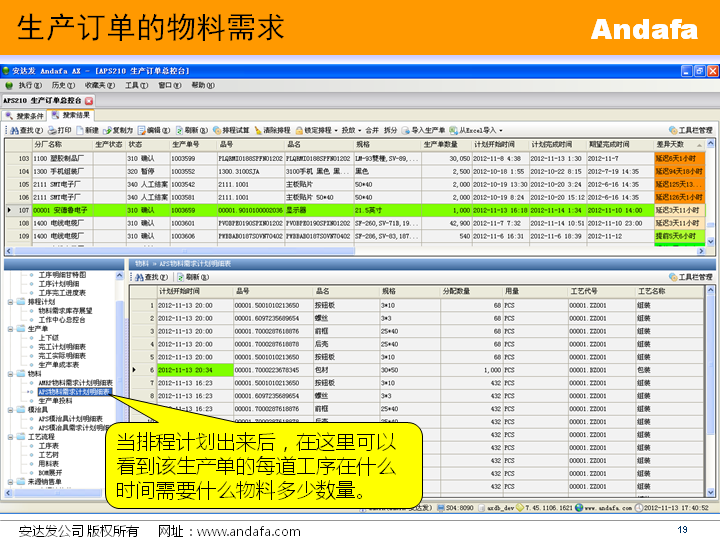
Task: Select the row with 品名 显示器 in the upper grid
Action: (300, 210)
